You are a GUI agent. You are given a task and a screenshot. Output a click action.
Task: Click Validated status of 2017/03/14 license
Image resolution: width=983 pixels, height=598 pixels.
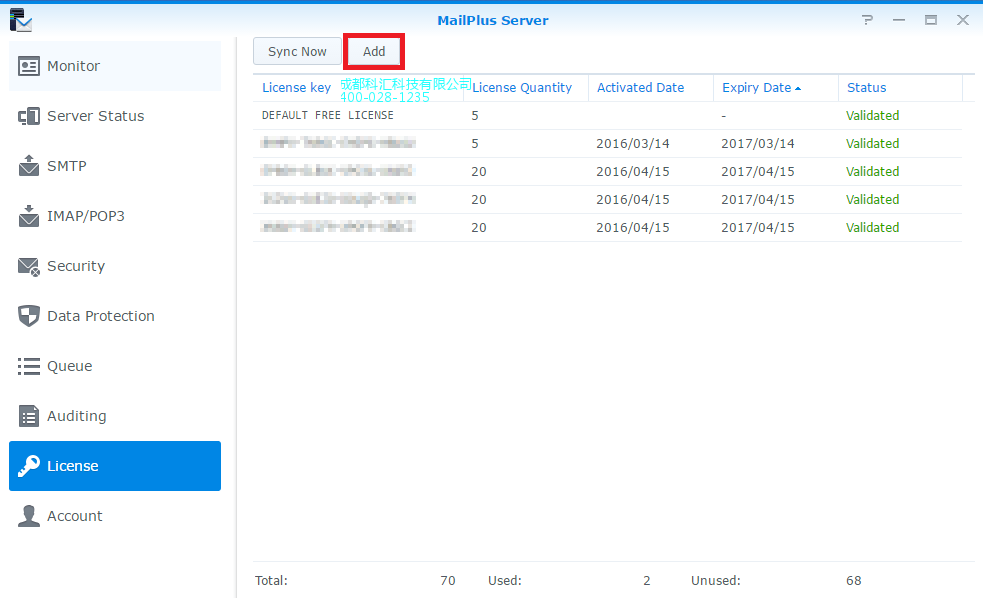[872, 144]
